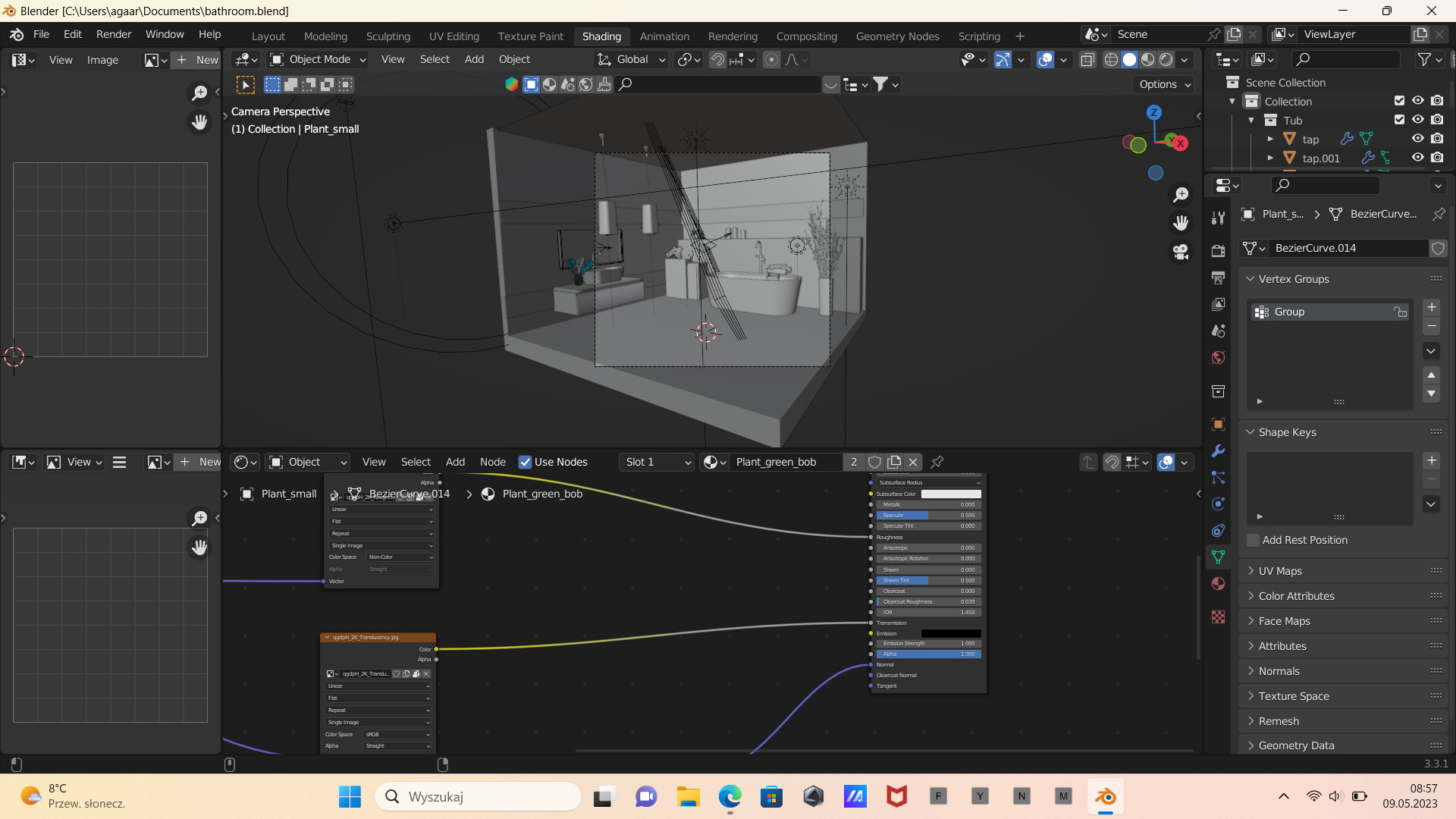This screenshot has width=1456, height=819.
Task: Toggle X-ray display in viewport header
Action: click(x=1087, y=59)
